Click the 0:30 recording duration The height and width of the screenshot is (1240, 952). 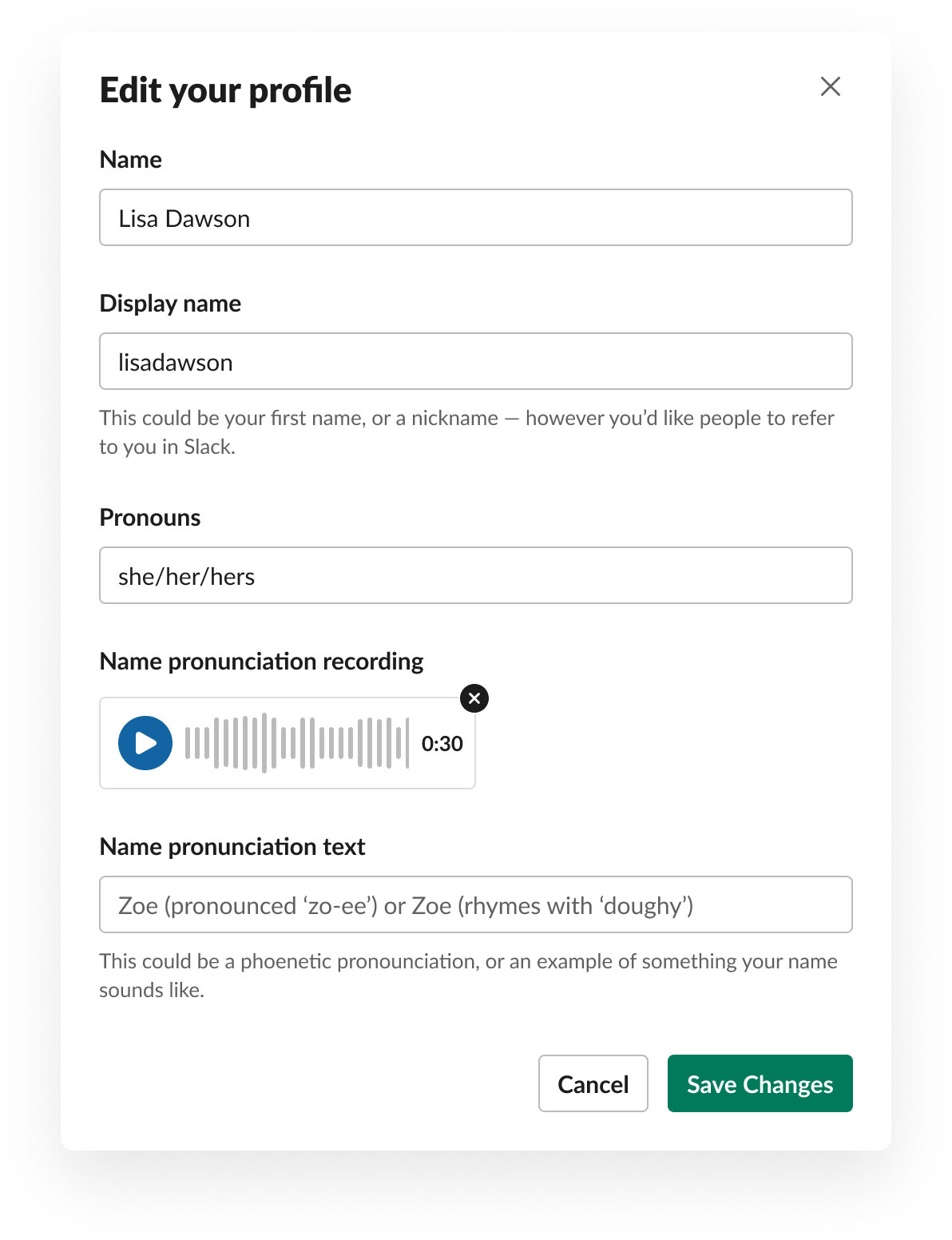point(442,744)
